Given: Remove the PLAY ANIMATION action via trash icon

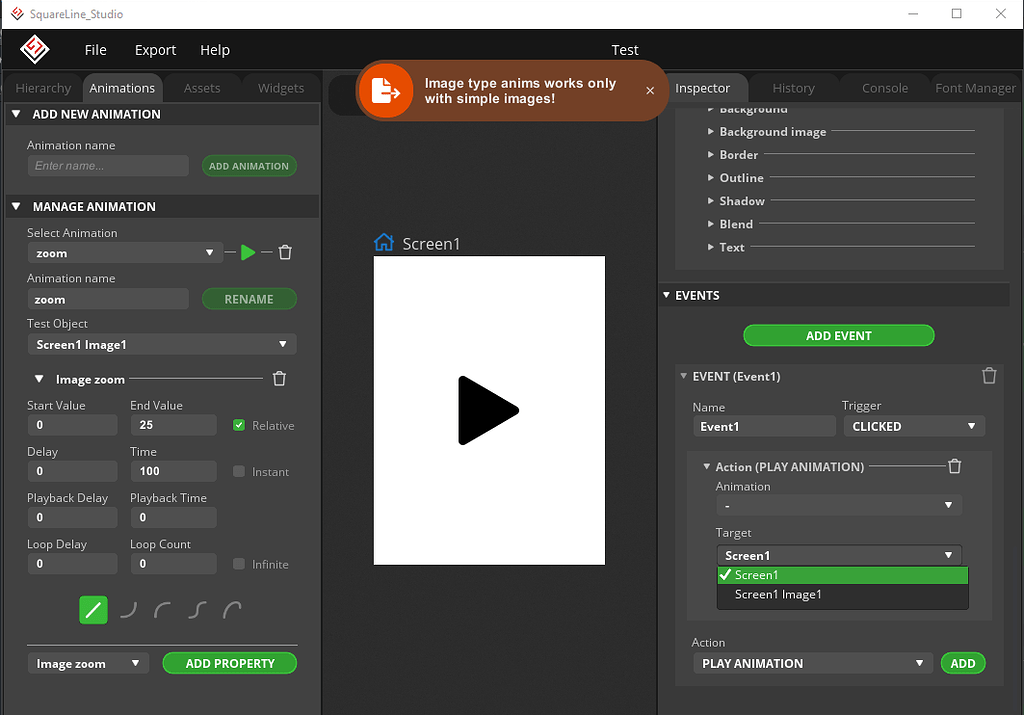Looking at the screenshot, I should coord(954,466).
